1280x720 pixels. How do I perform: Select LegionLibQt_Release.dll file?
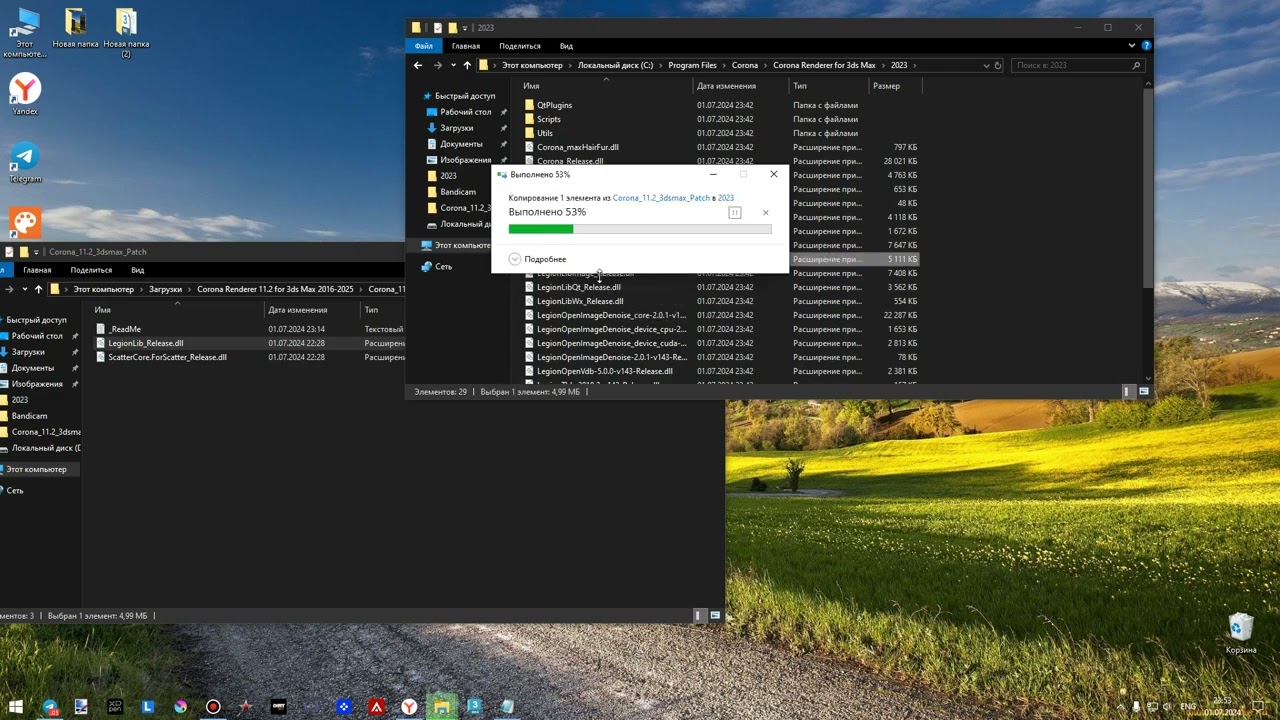tap(578, 287)
